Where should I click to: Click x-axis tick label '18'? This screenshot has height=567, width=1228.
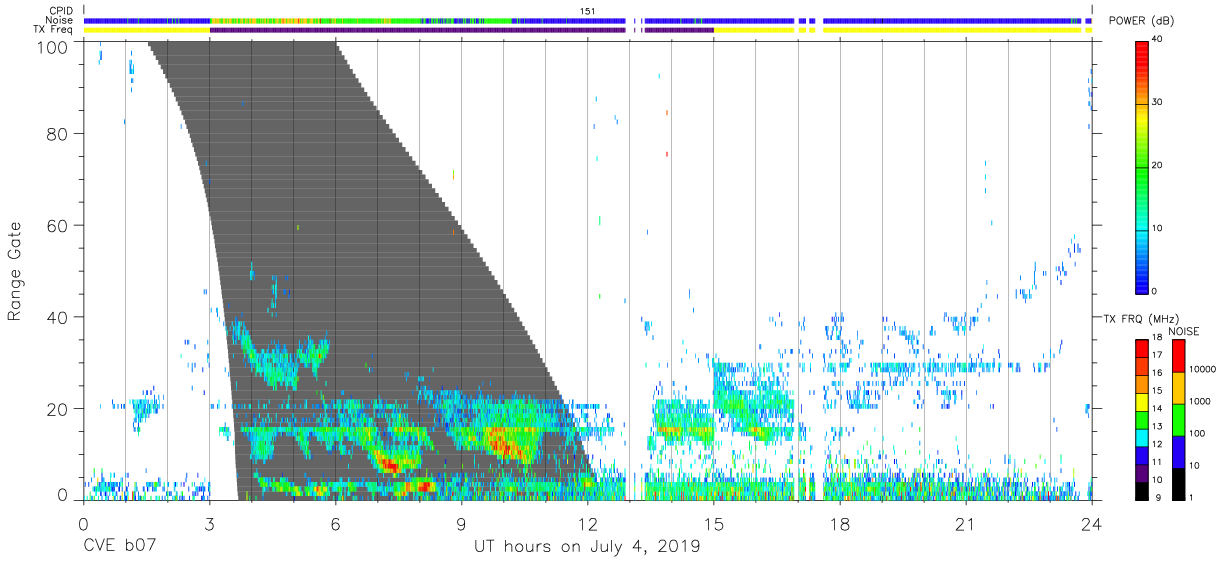840,524
